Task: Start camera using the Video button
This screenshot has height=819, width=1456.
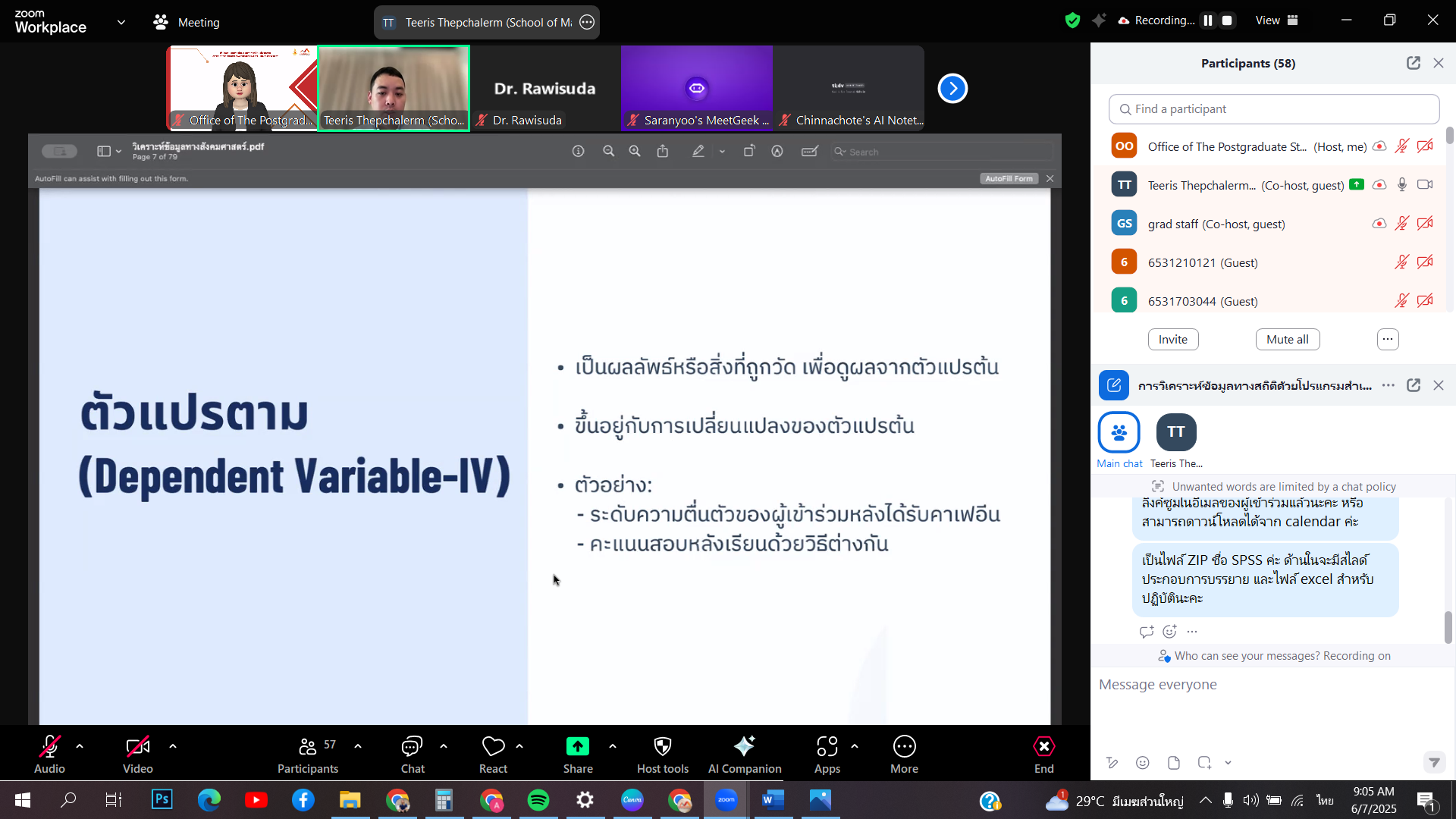Action: (137, 747)
